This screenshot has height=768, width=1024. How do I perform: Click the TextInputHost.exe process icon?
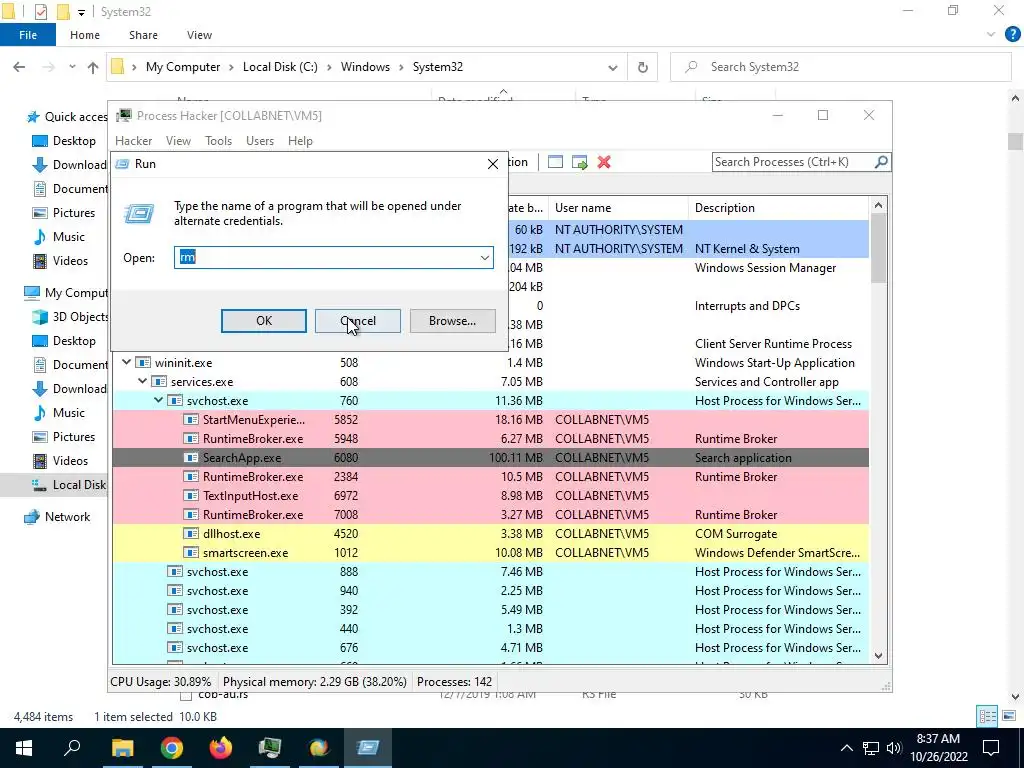(x=191, y=496)
